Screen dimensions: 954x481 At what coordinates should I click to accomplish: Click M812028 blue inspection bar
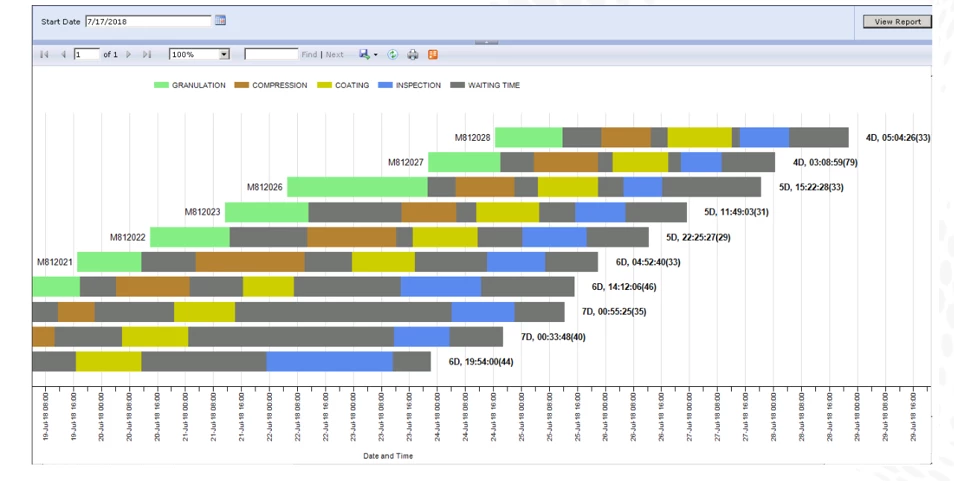point(765,137)
